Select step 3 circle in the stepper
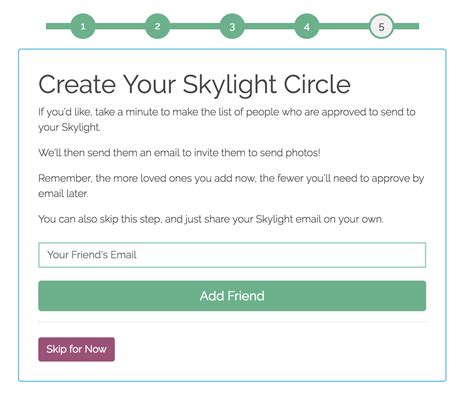Screen dimensions: 474x396 pos(232,26)
